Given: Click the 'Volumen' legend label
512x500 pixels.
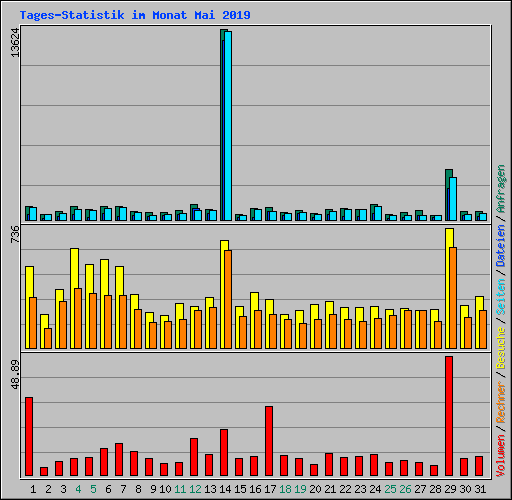Looking at the screenshot, I should coord(501,455).
